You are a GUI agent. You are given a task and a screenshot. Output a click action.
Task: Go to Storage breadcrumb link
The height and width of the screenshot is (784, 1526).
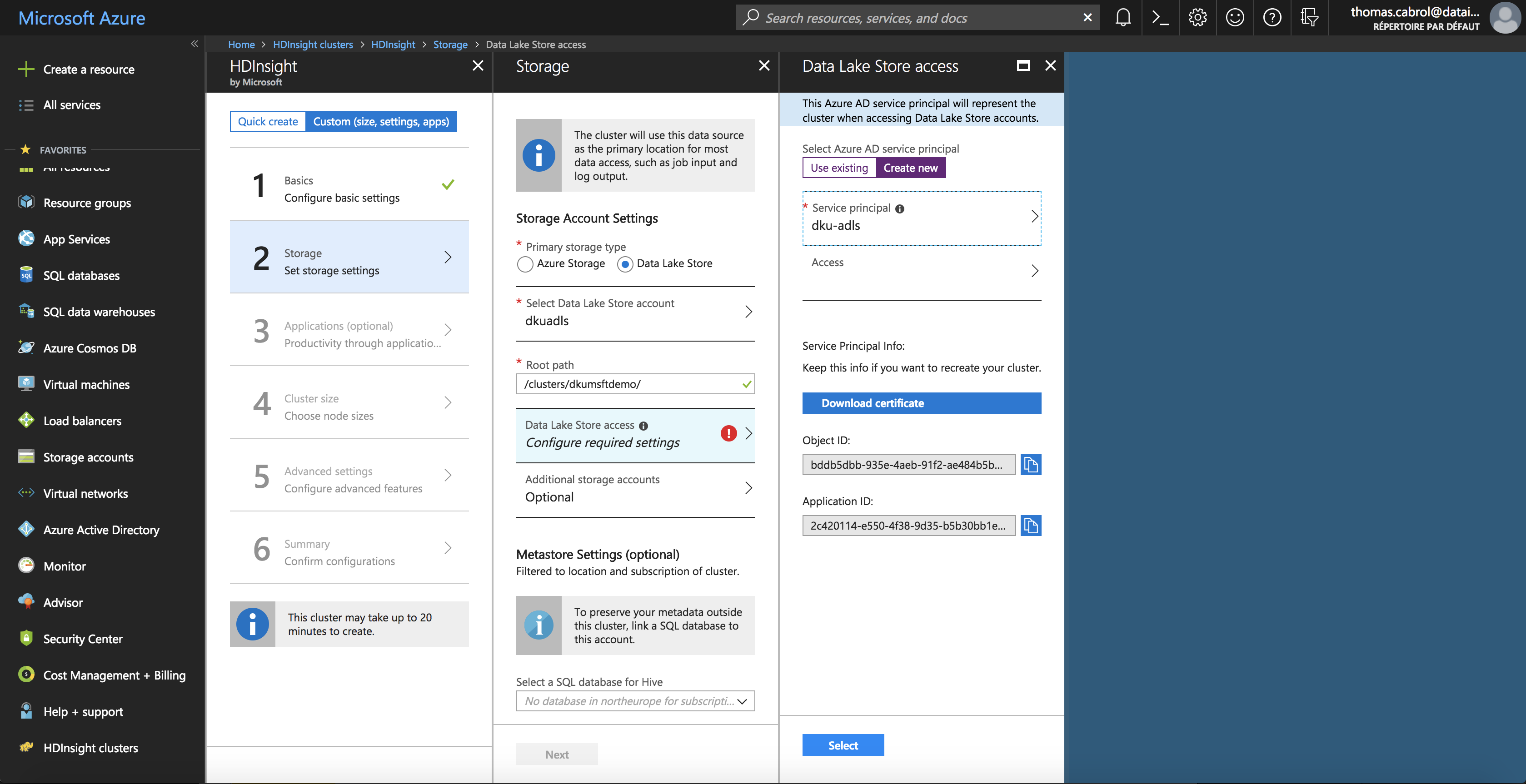[x=450, y=45]
